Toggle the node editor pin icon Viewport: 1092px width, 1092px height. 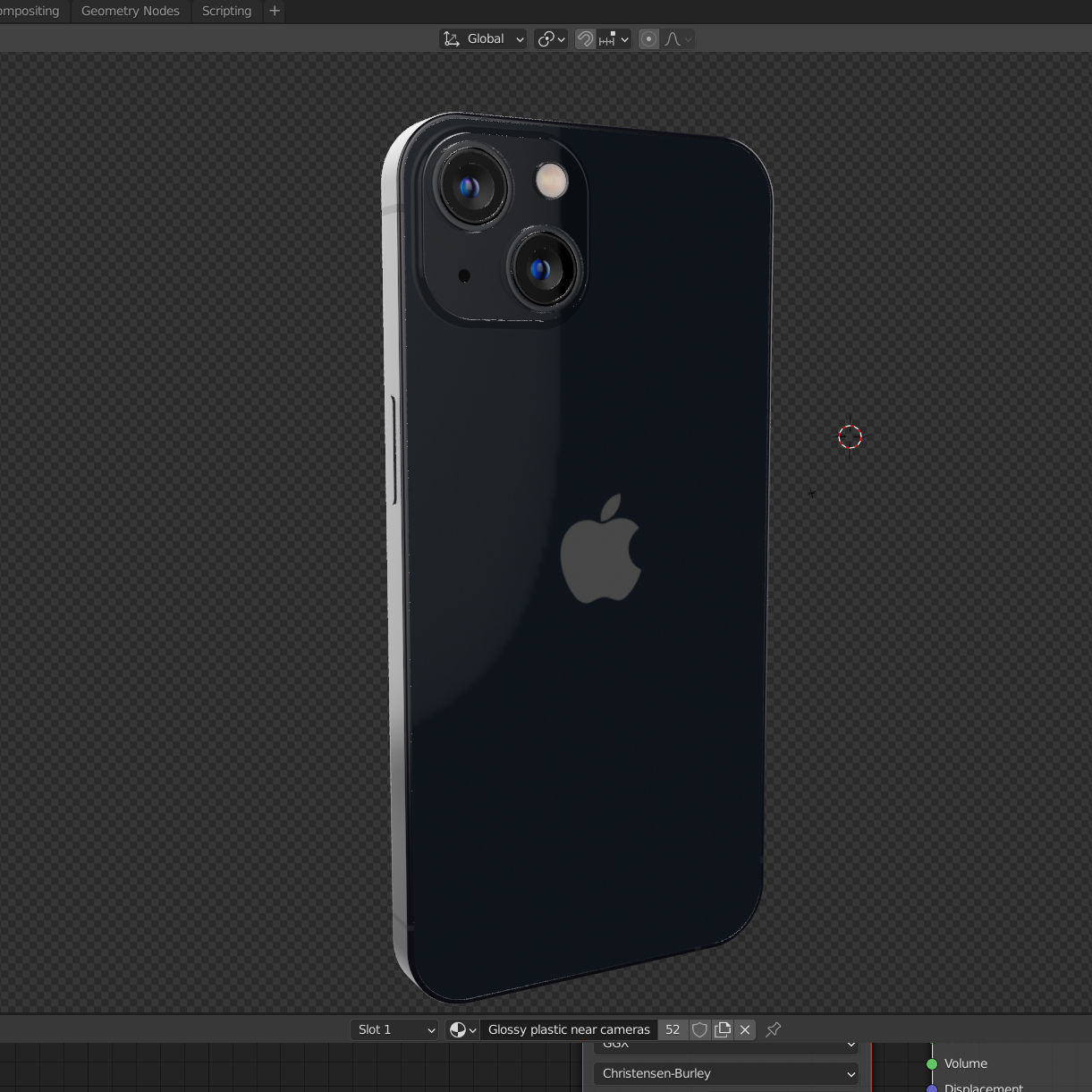(x=774, y=1029)
